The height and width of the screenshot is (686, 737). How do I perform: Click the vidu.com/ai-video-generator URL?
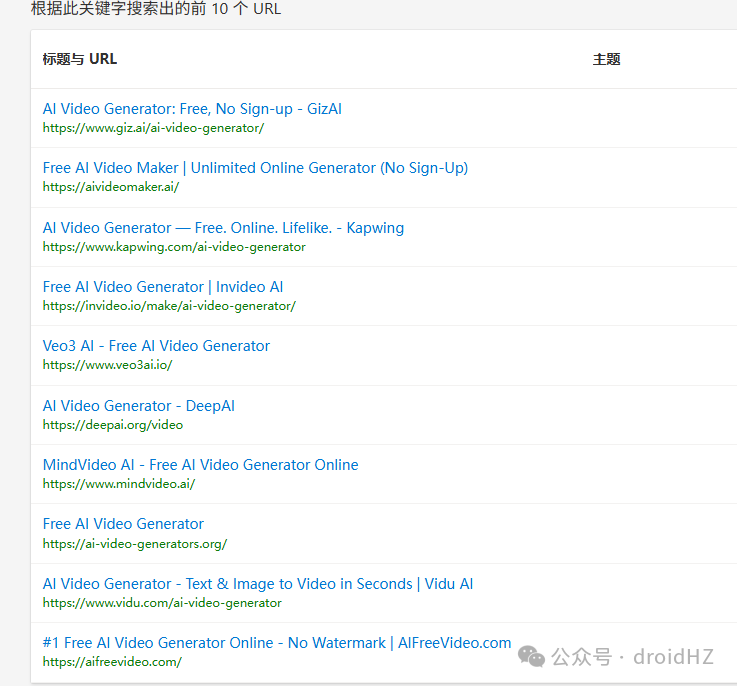[162, 603]
